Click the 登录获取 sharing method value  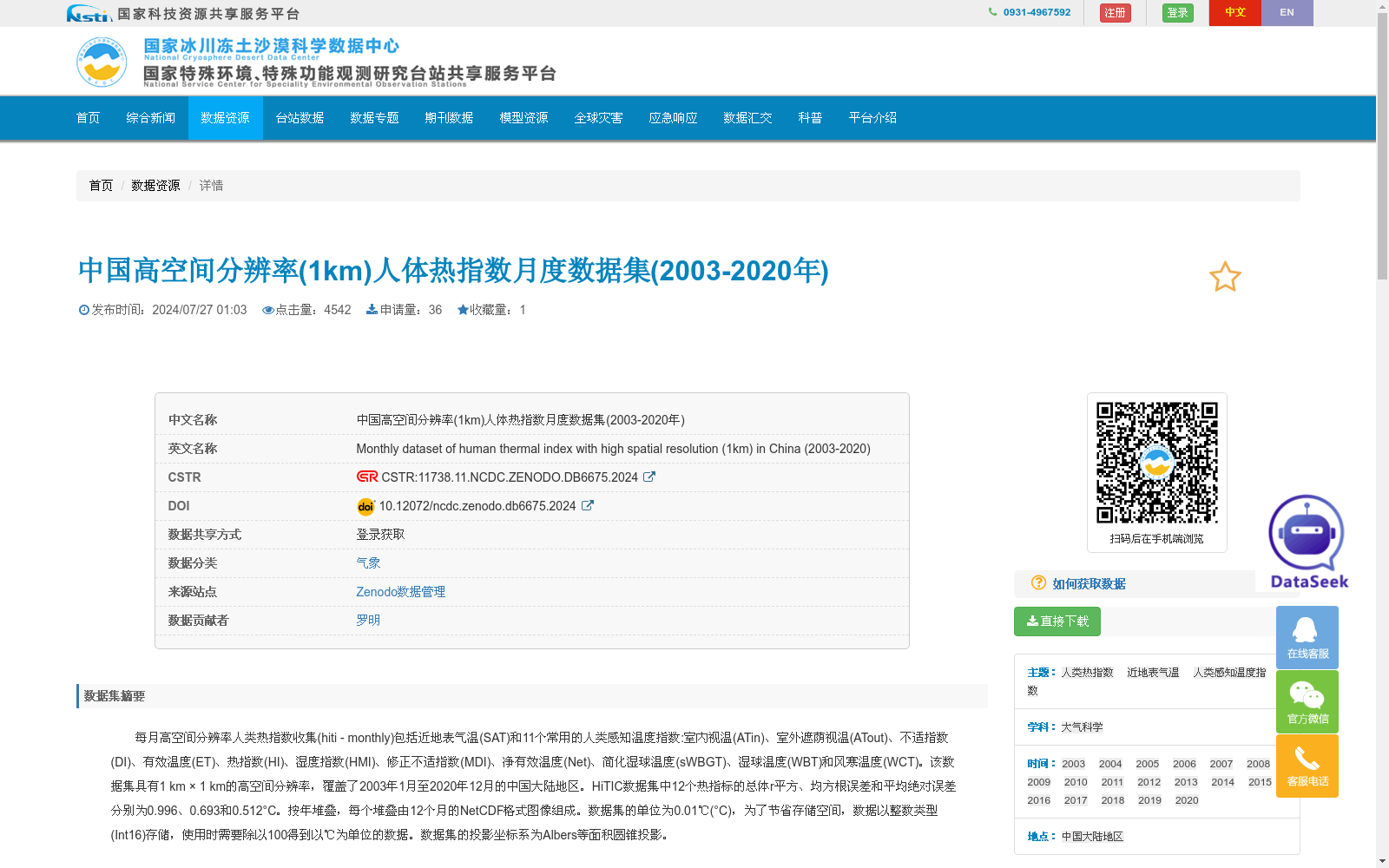pos(380,535)
